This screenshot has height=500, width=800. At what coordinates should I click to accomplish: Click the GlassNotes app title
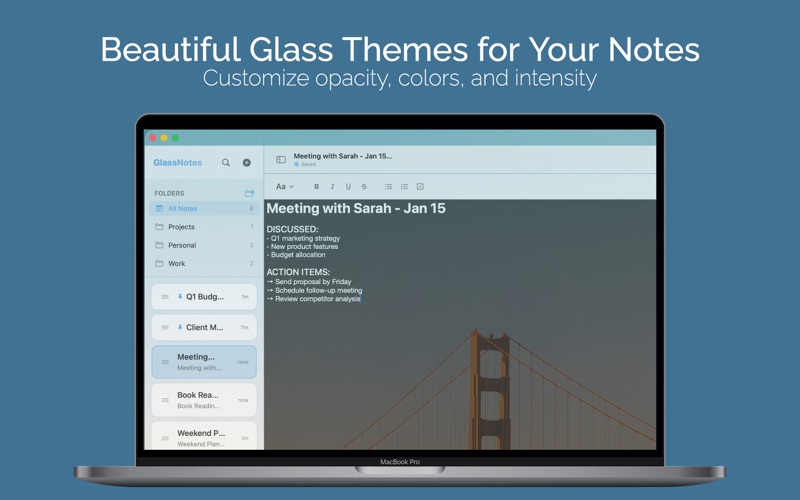tap(178, 162)
